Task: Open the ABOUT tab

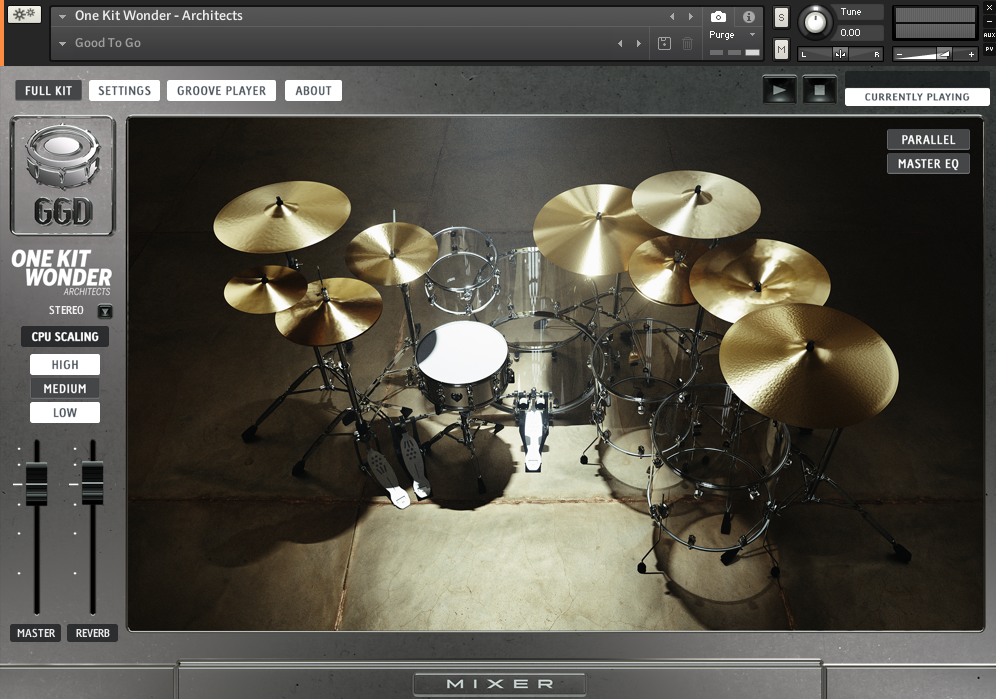Action: tap(313, 91)
